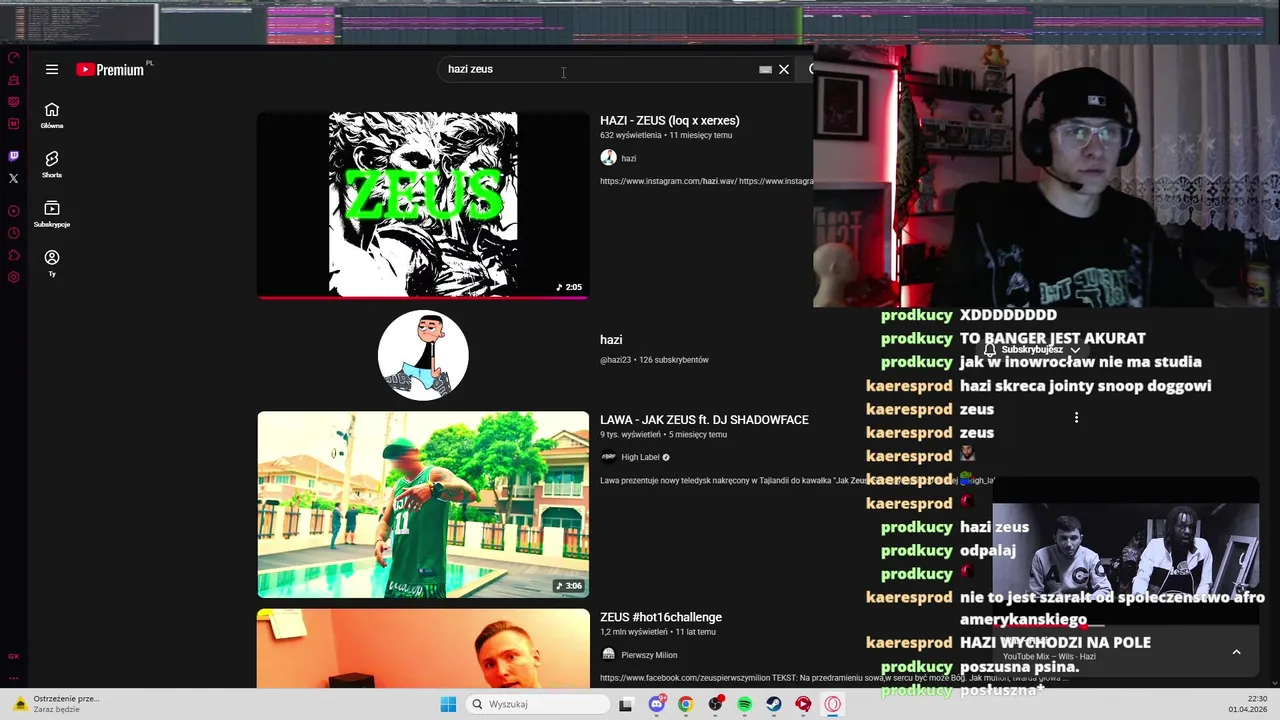Click the '@hazi23 • 126 subskrybentów' text
Viewport: 1280px width, 720px height.
tap(654, 360)
